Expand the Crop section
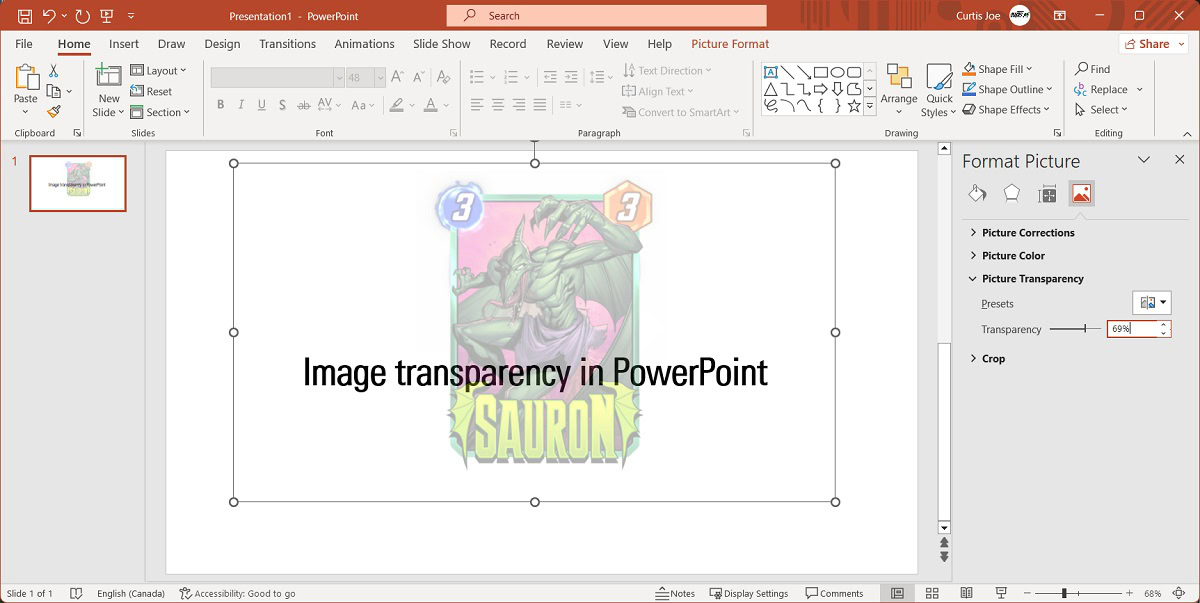 pyautogui.click(x=993, y=359)
